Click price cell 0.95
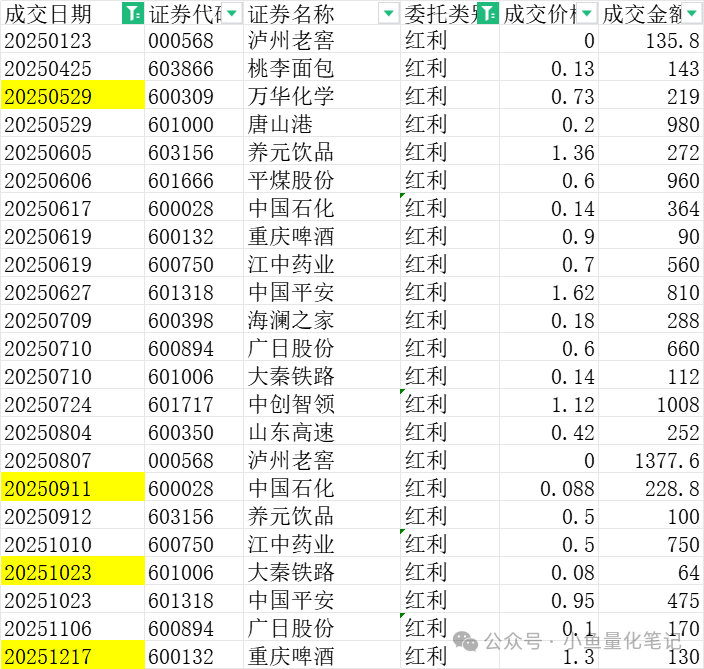This screenshot has height=669, width=704. pos(549,599)
